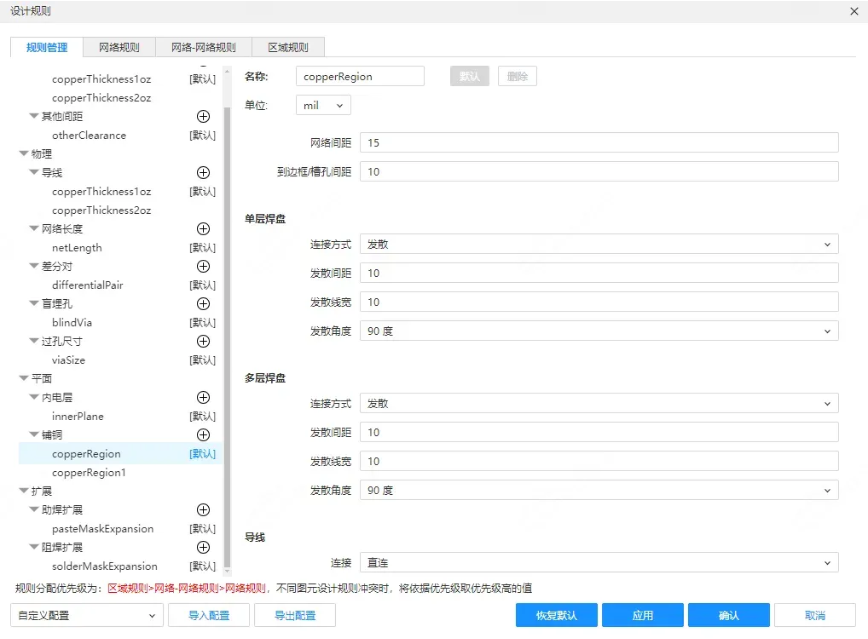Add a 助焊扩展 rule via plus icon

click(203, 510)
